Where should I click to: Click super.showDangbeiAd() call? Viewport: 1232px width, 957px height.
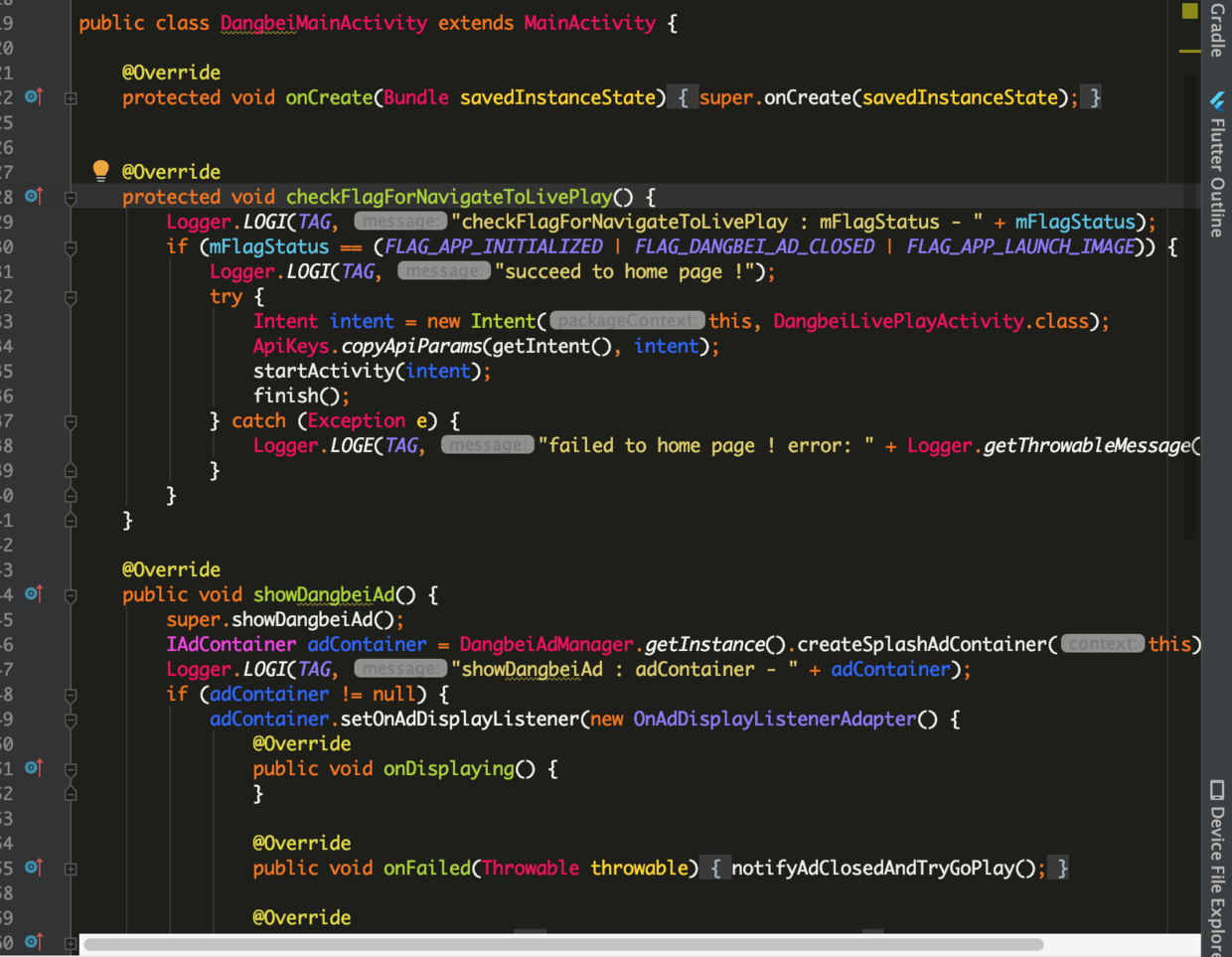tap(279, 619)
